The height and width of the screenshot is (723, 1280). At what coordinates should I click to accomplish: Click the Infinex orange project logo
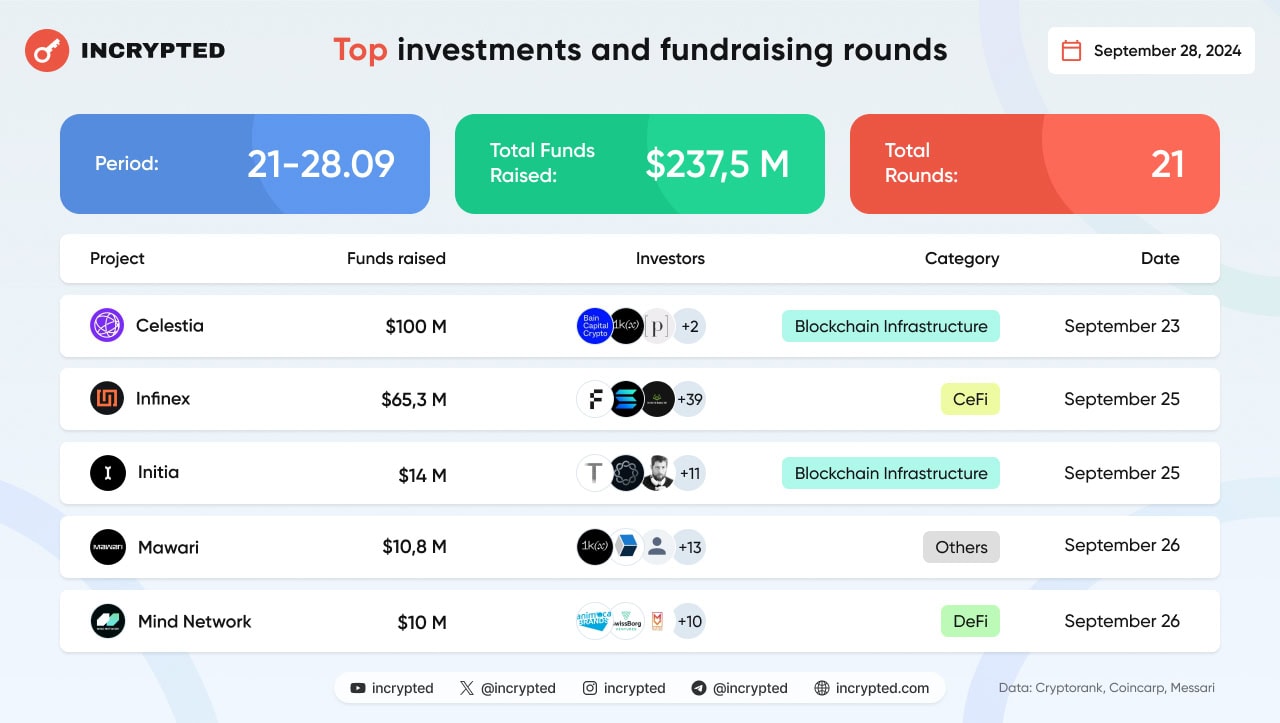coord(107,399)
